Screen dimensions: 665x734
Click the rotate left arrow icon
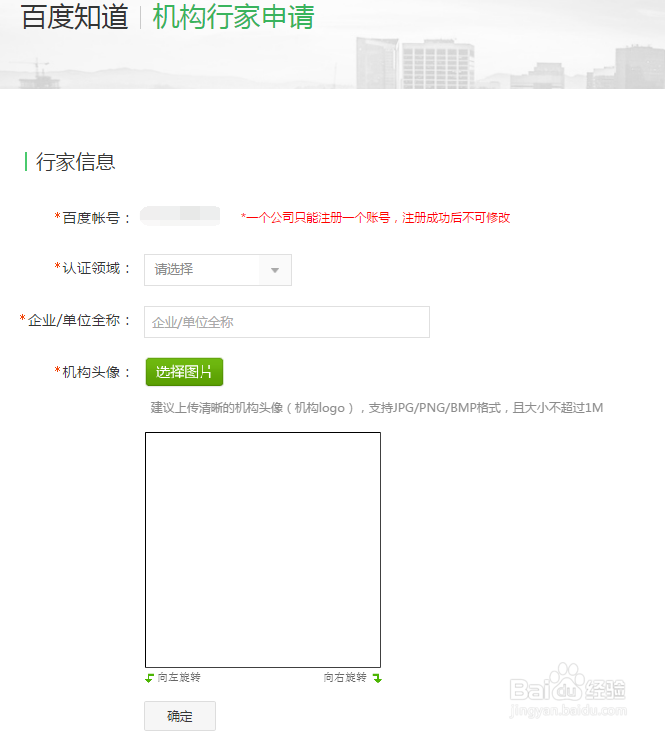click(149, 678)
